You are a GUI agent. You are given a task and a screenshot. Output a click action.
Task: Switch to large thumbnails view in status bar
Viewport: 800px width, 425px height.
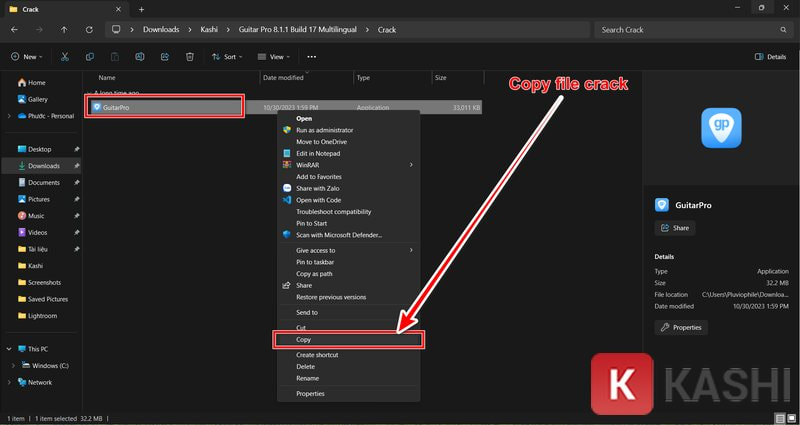coord(791,418)
